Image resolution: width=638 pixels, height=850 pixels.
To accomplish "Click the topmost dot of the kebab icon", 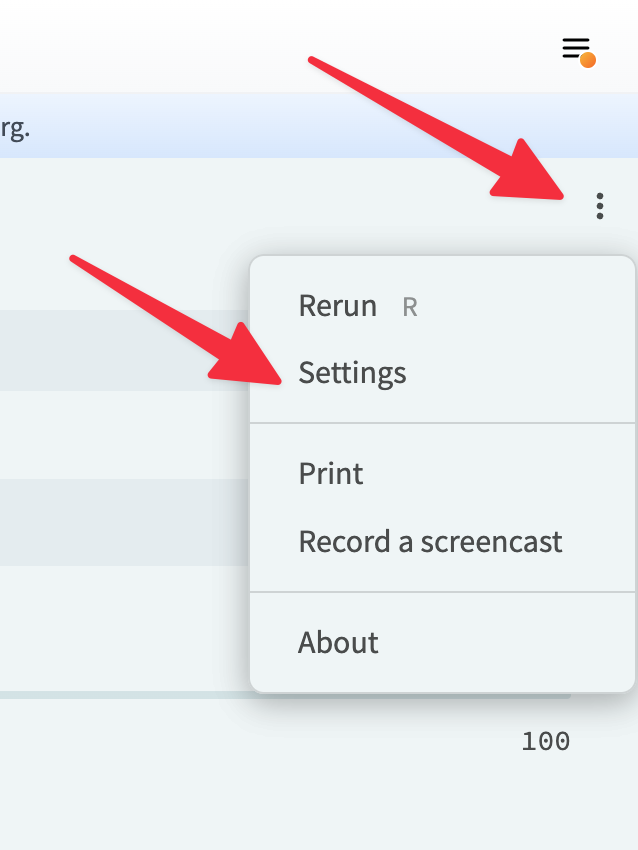I will [x=601, y=198].
